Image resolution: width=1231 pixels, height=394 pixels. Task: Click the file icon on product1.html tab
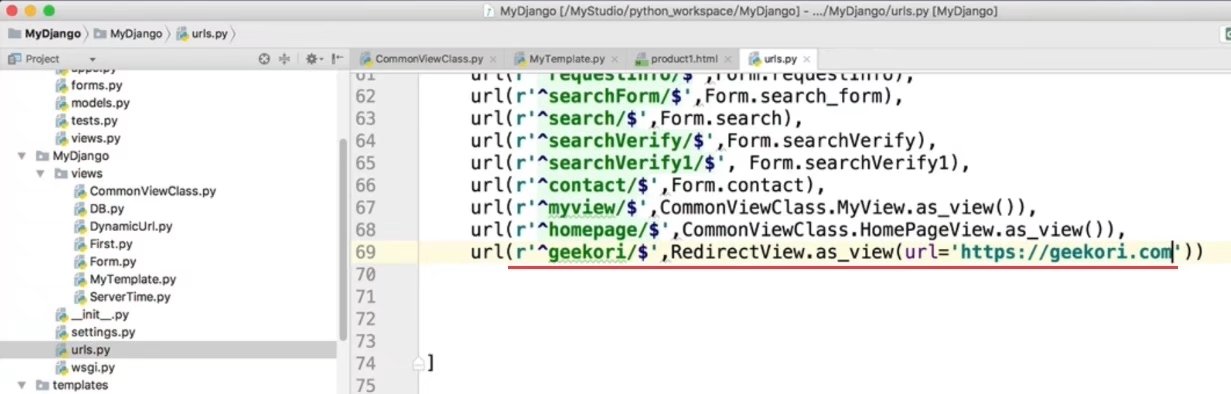pos(641,59)
